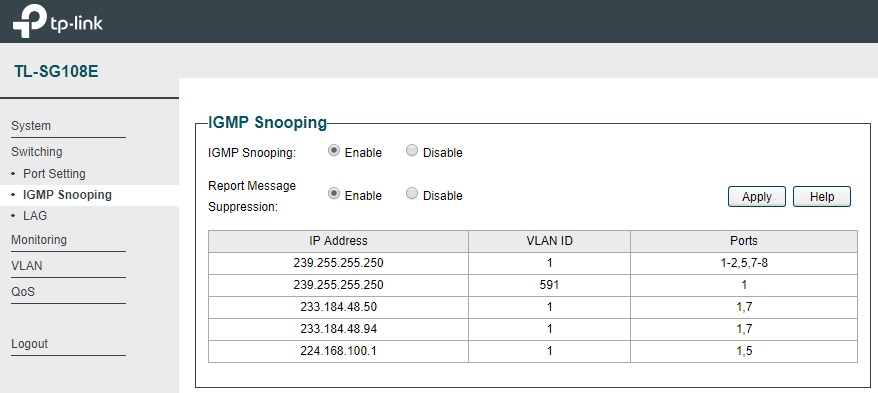878x393 pixels.
Task: Go to Port Setting page
Action: [54, 174]
